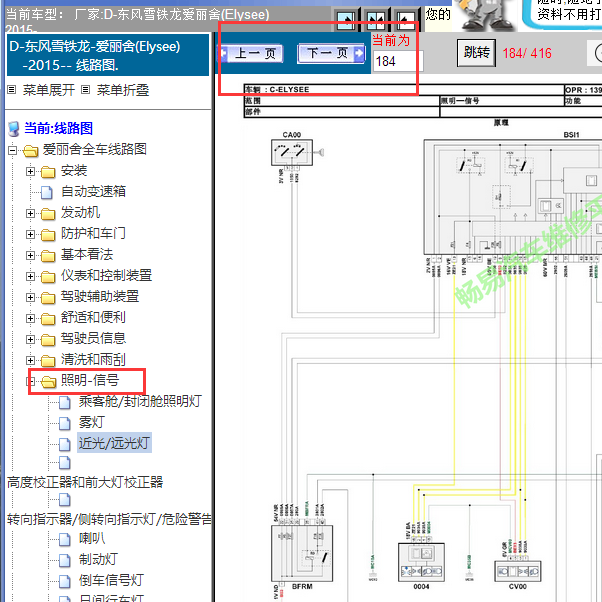Click the page counter text 184/ 416

pos(527,53)
